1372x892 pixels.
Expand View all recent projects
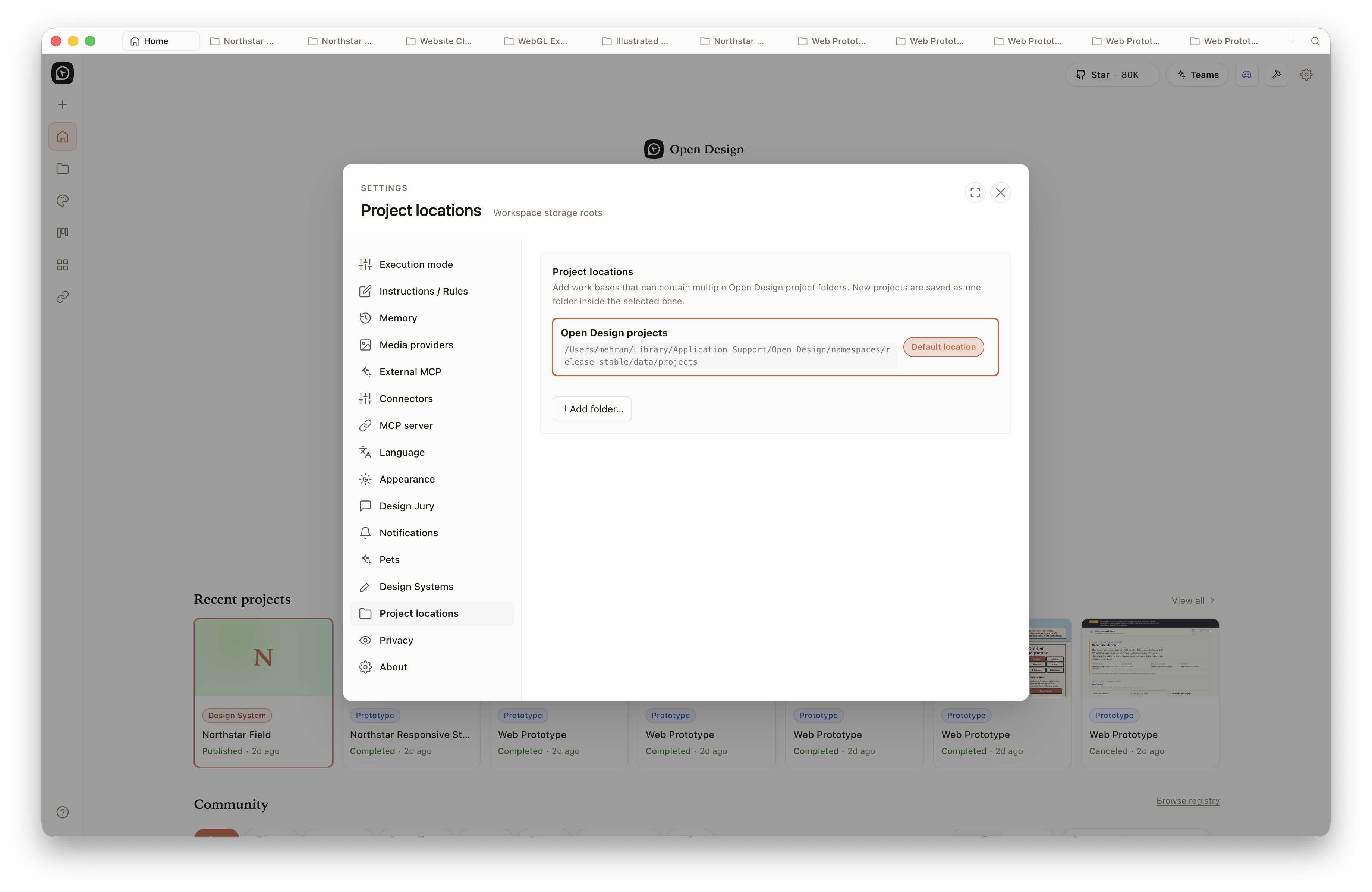(1193, 600)
